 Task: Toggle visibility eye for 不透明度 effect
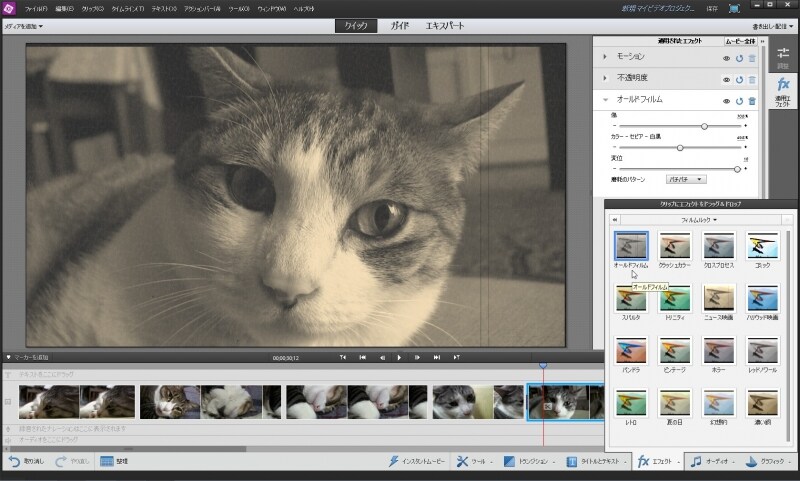click(x=726, y=78)
